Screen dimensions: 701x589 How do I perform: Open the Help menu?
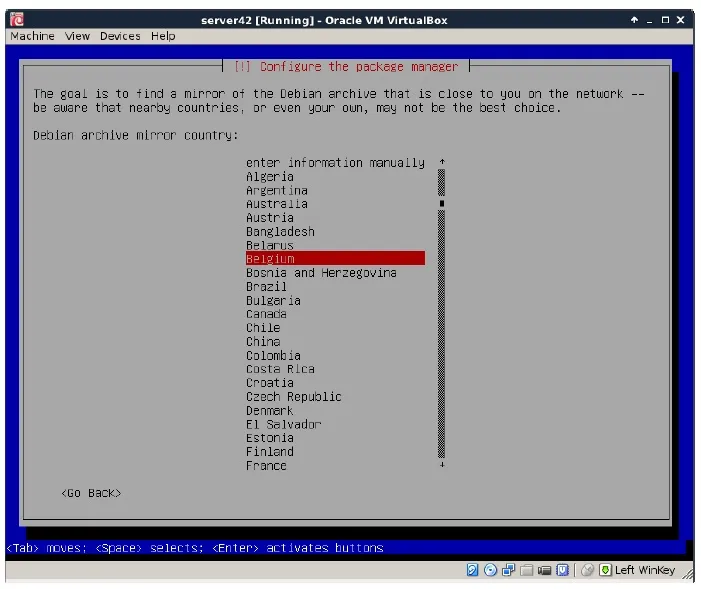click(x=163, y=36)
